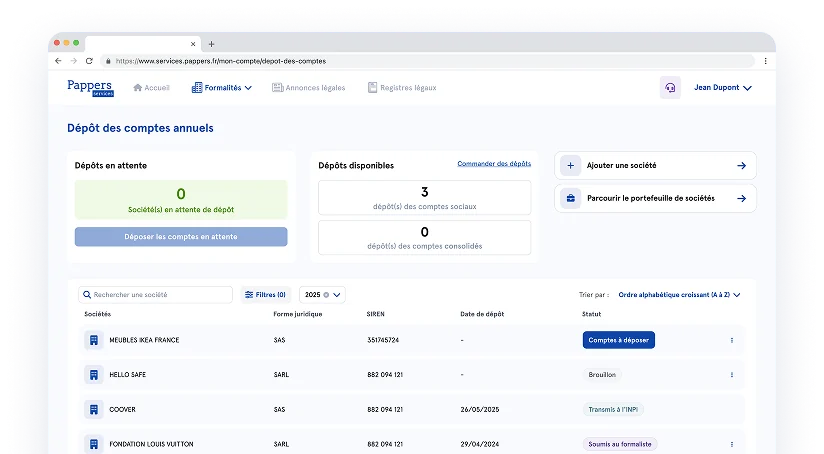Open Jean Dupont account dropdown
824x454 pixels.
pos(723,88)
